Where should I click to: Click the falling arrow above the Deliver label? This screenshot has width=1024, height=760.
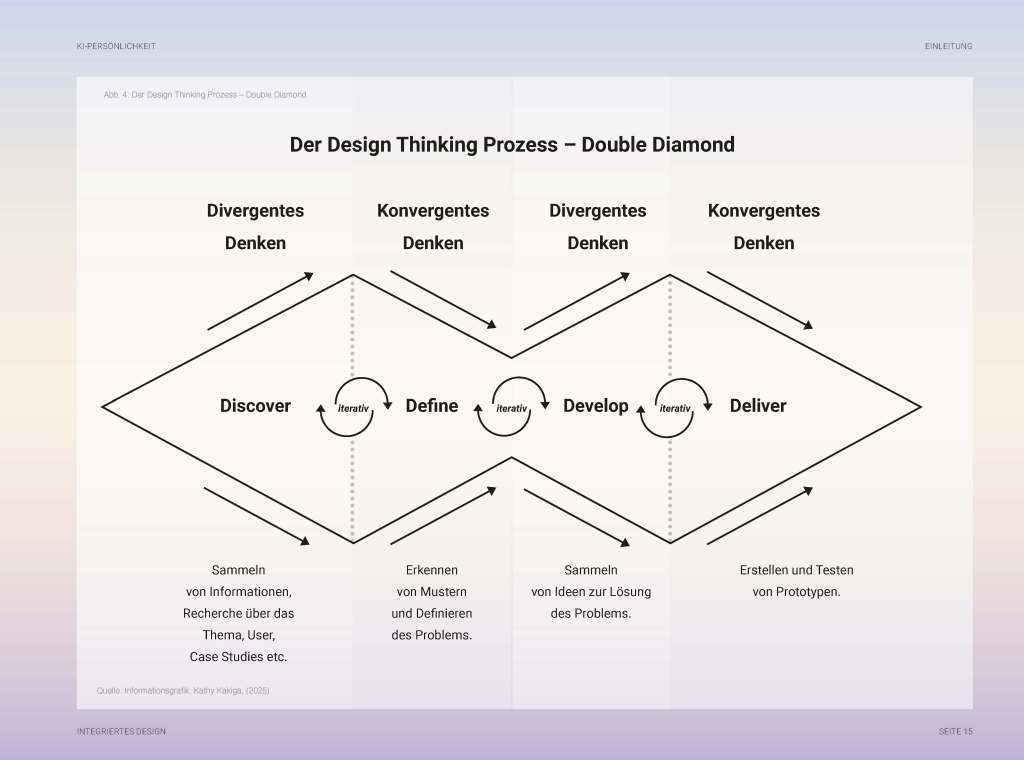(760, 300)
